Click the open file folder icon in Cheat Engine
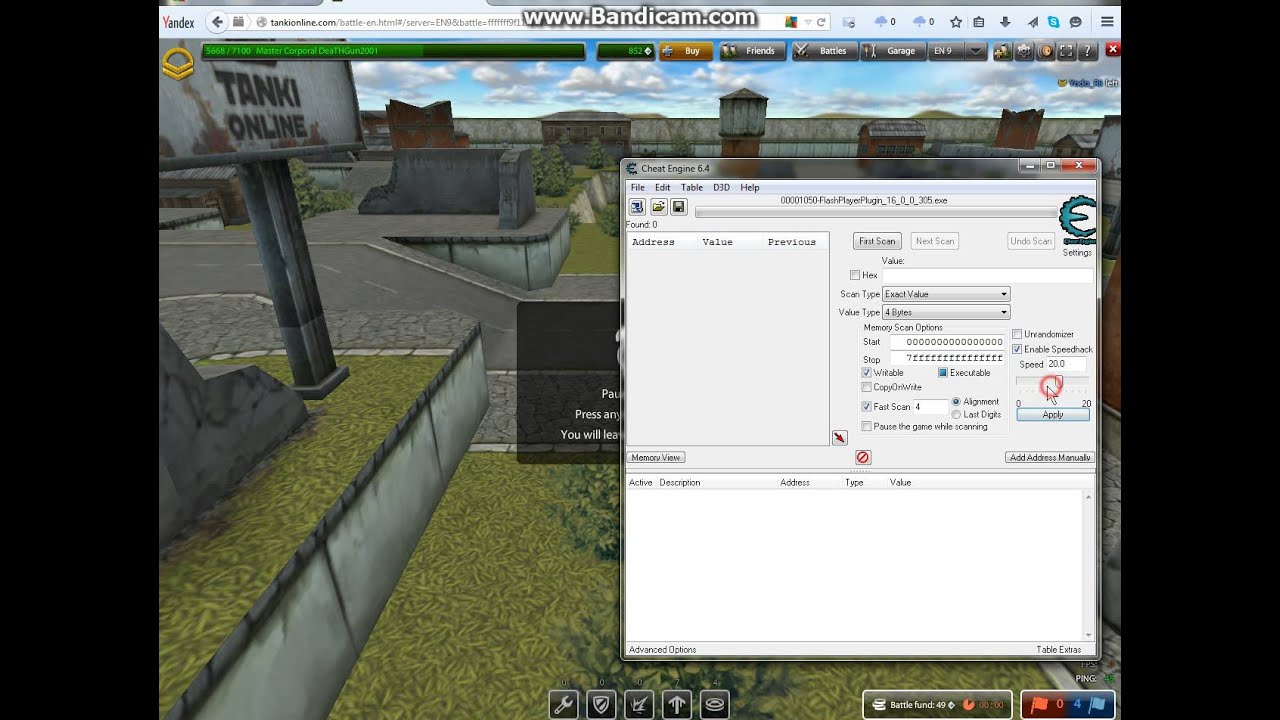Image resolution: width=1280 pixels, height=720 pixels. click(658, 207)
